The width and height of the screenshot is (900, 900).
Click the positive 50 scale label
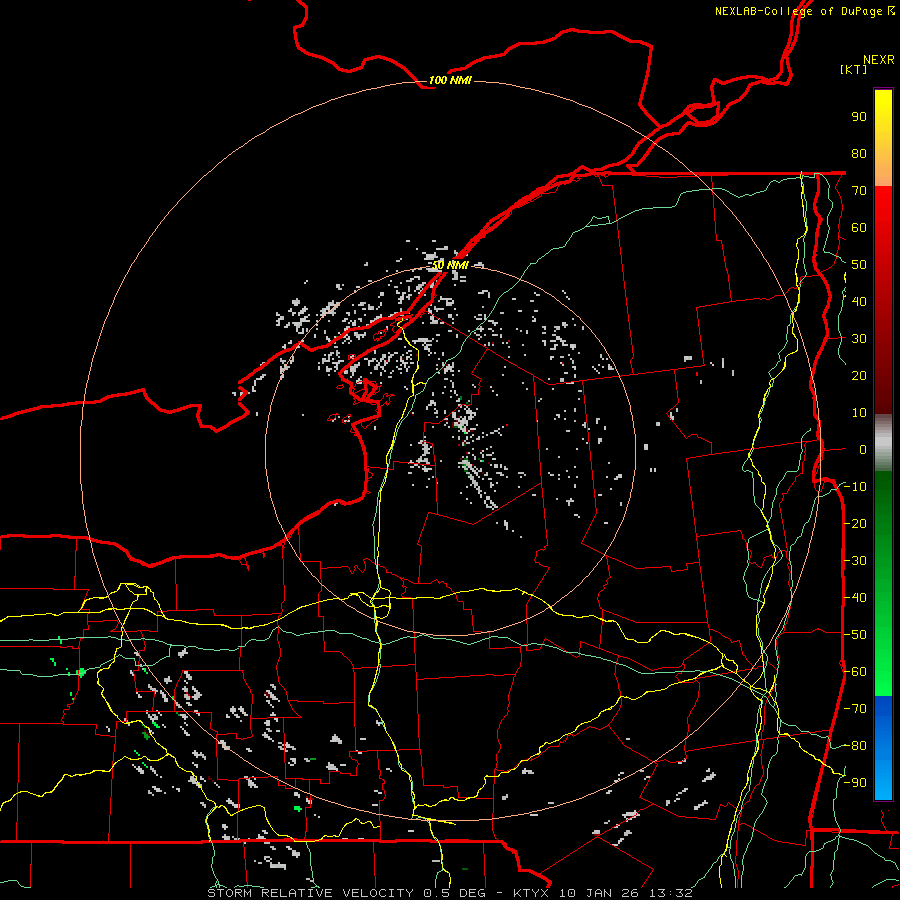tap(859, 265)
